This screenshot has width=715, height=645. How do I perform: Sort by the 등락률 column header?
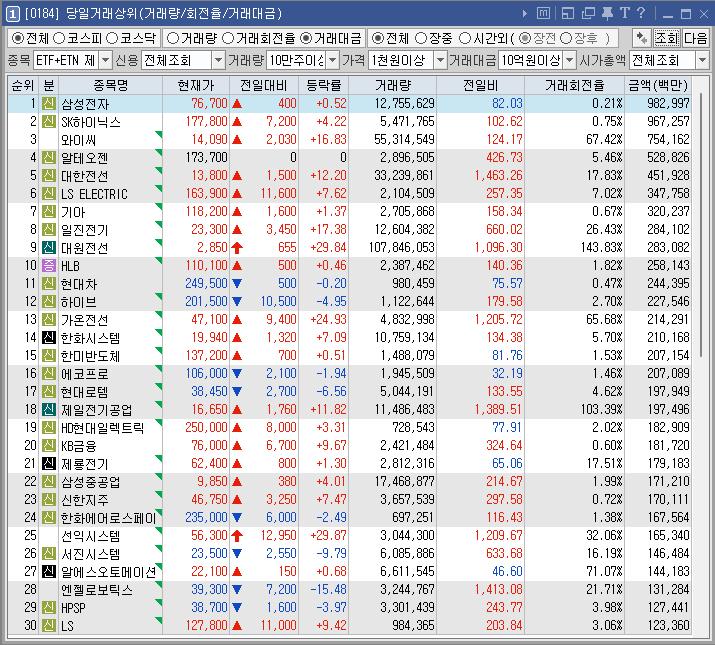pyautogui.click(x=323, y=85)
